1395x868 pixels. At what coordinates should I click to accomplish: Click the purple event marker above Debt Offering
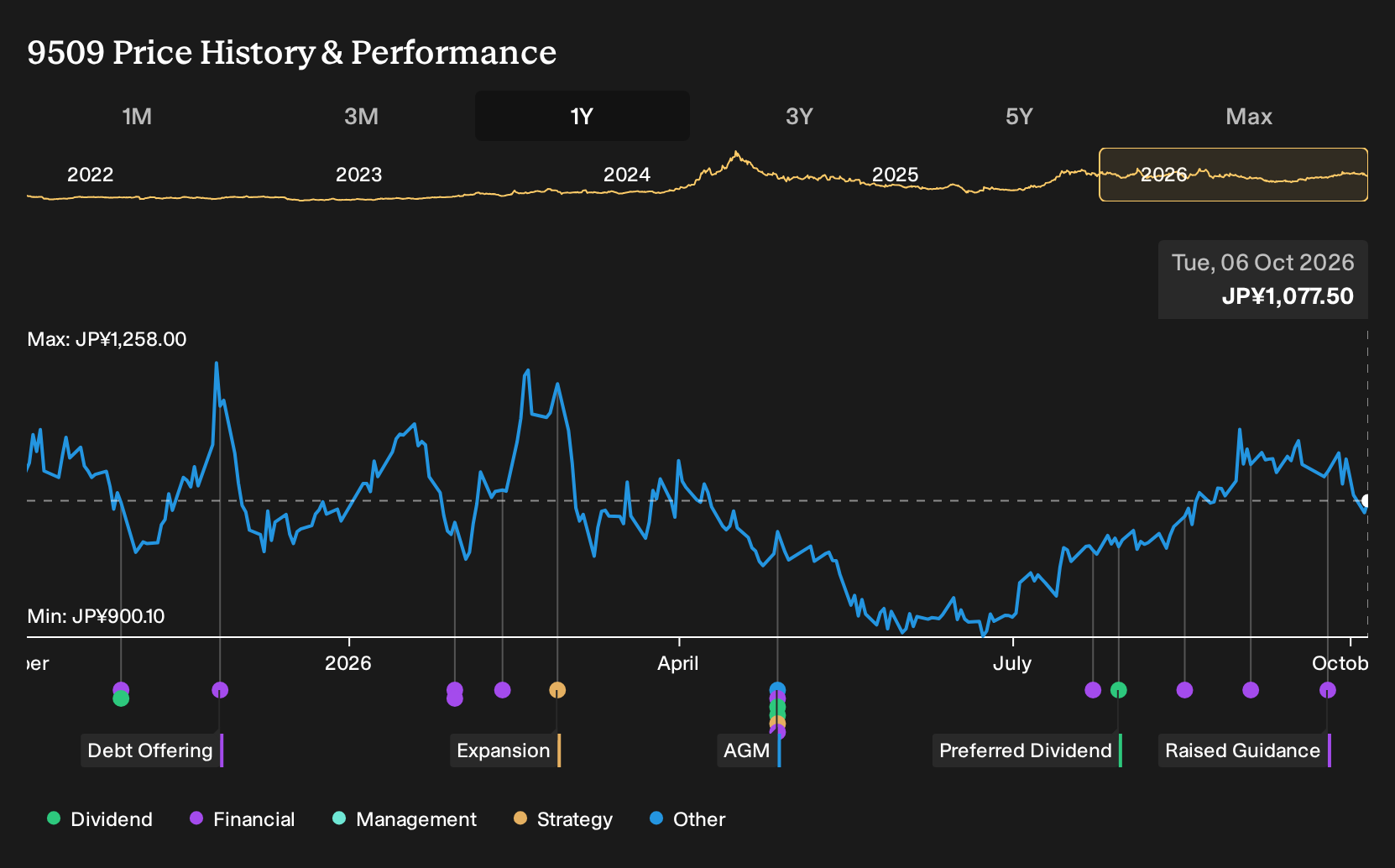220,690
